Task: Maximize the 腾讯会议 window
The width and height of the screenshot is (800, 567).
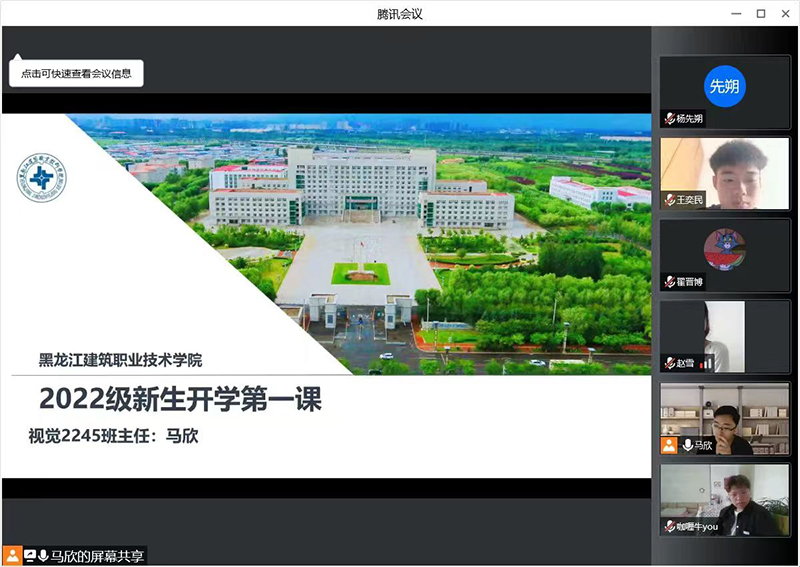Action: point(761,14)
